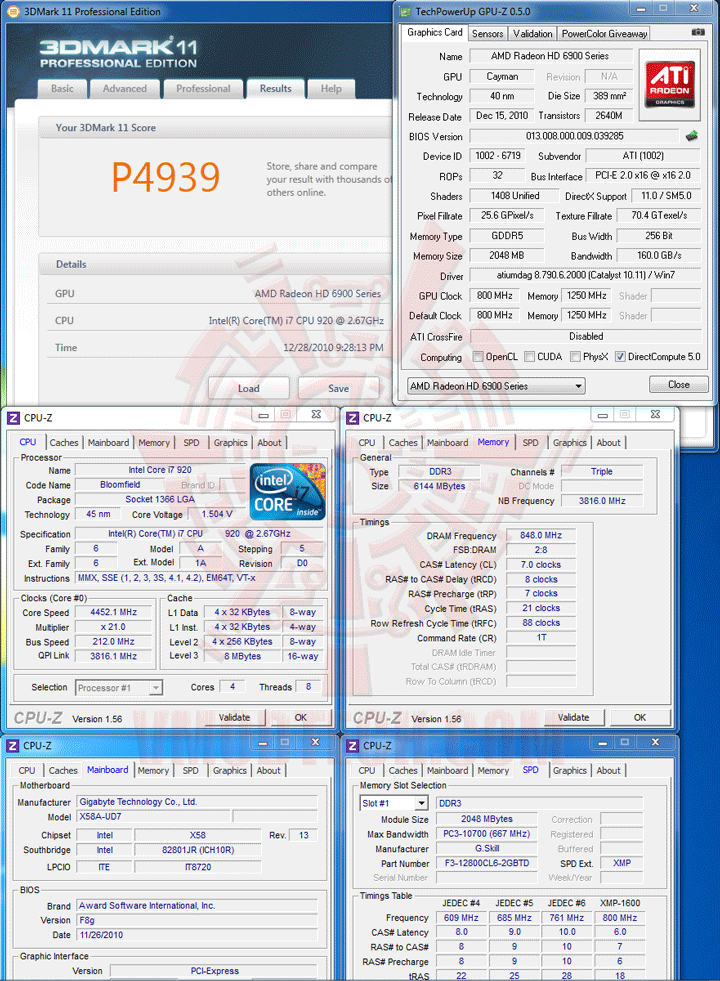Click the CPU-Z icon of the SPD tab window
Viewport: 720px width, 981px height.
coord(352,746)
